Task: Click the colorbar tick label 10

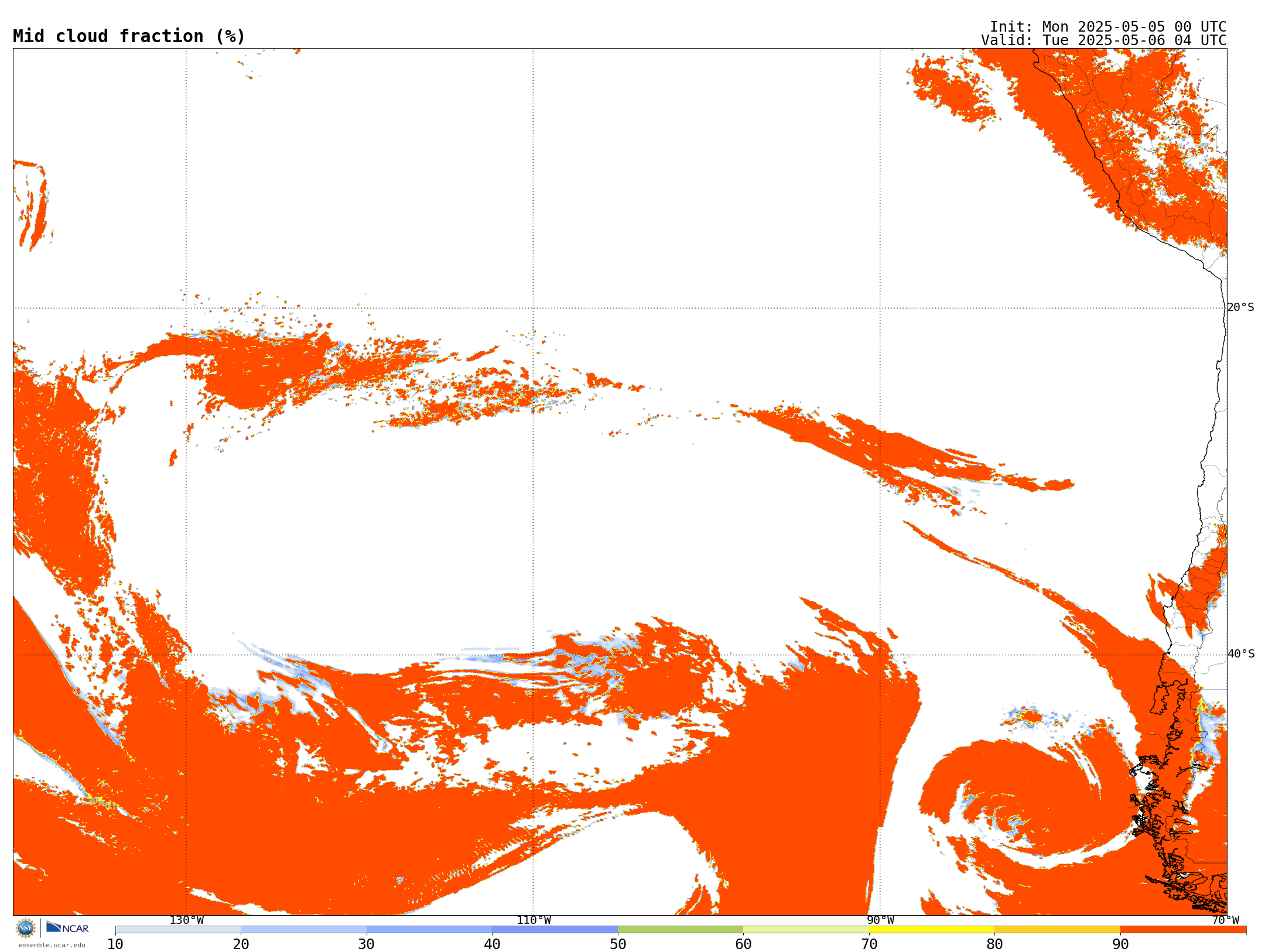Action: pos(115,944)
